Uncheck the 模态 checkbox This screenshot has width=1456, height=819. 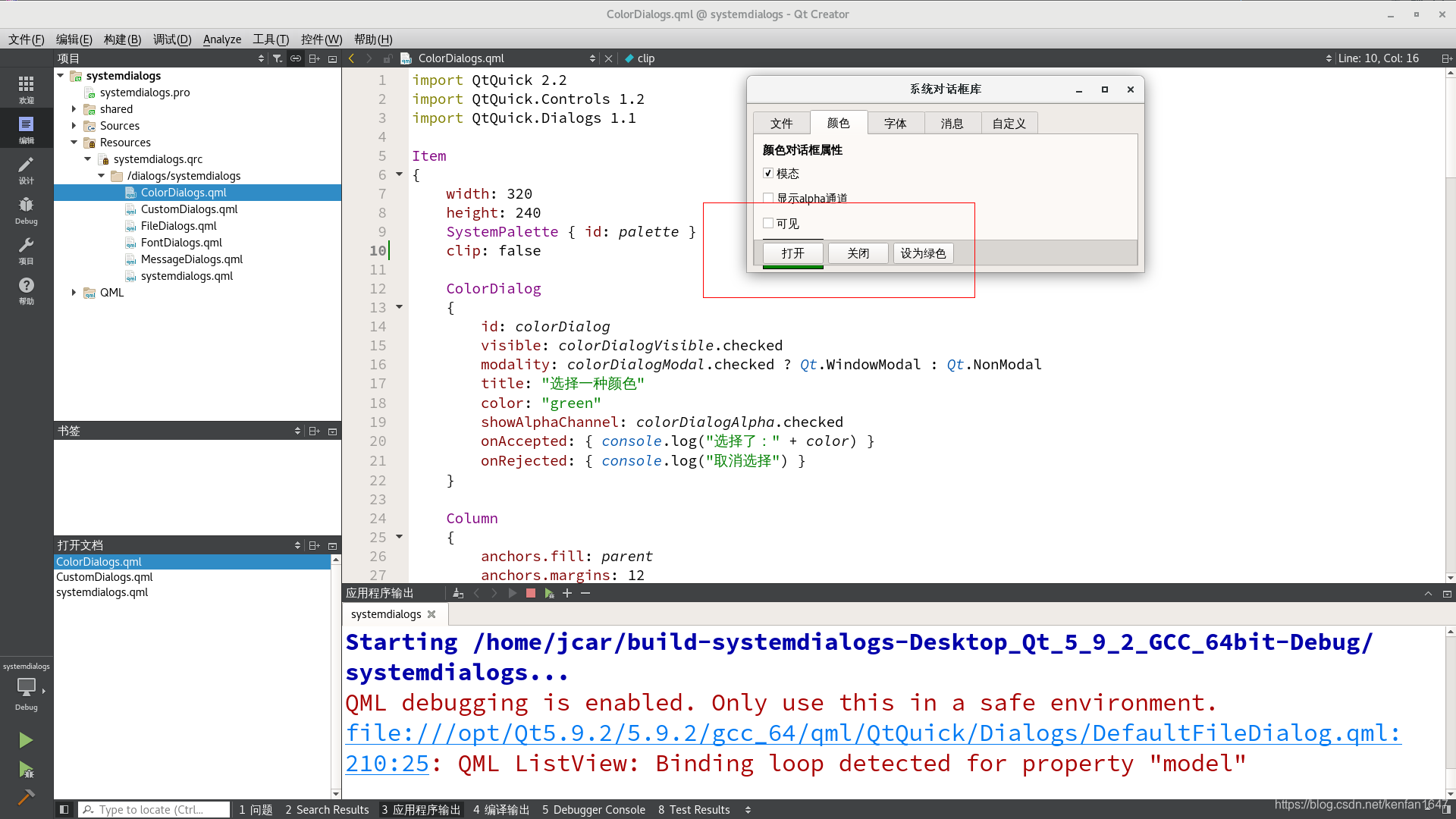pos(768,174)
